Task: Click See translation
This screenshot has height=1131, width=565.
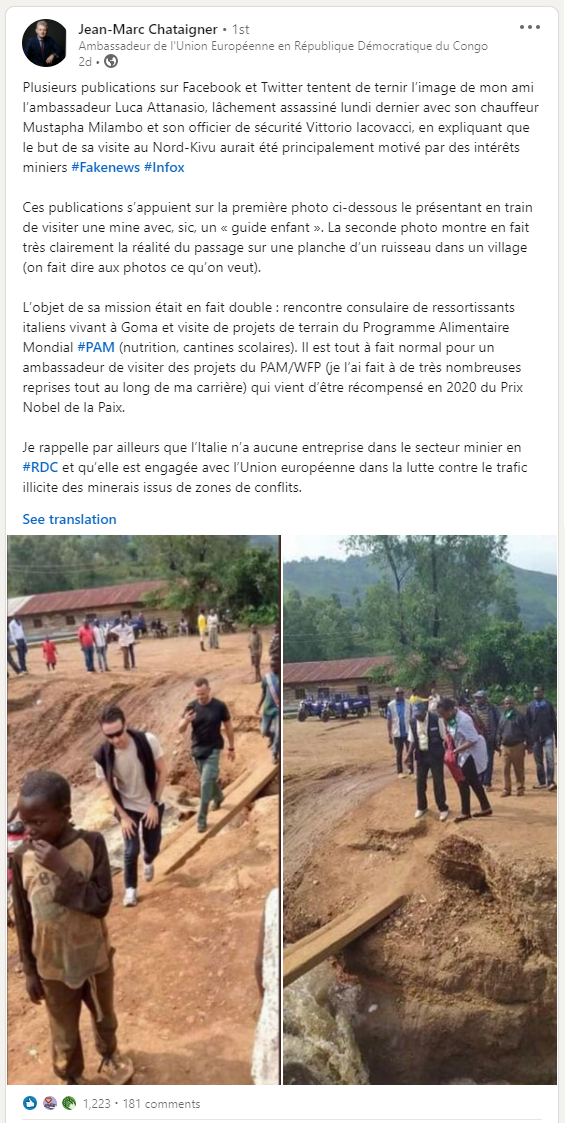Action: pos(69,519)
